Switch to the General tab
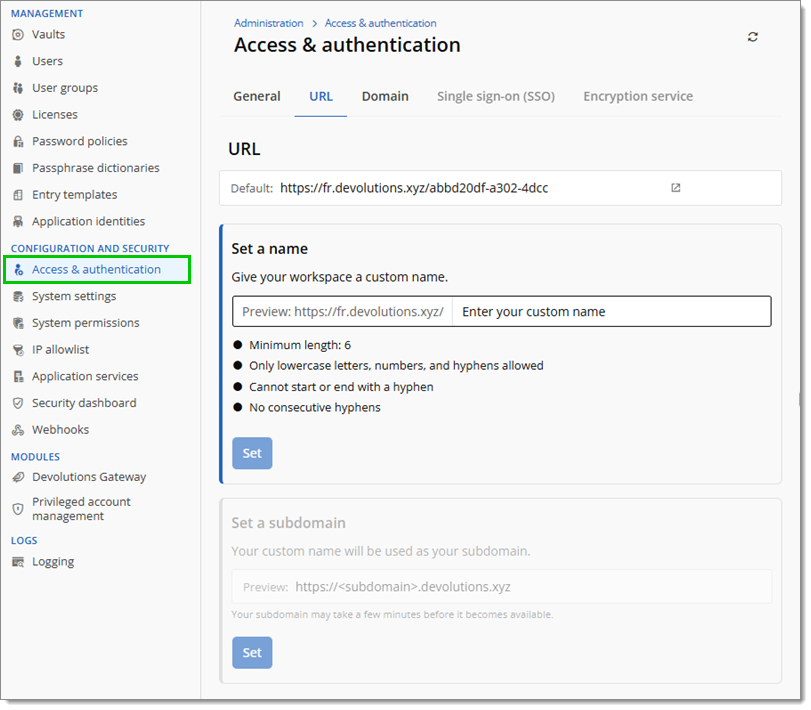811x710 pixels. click(x=257, y=96)
